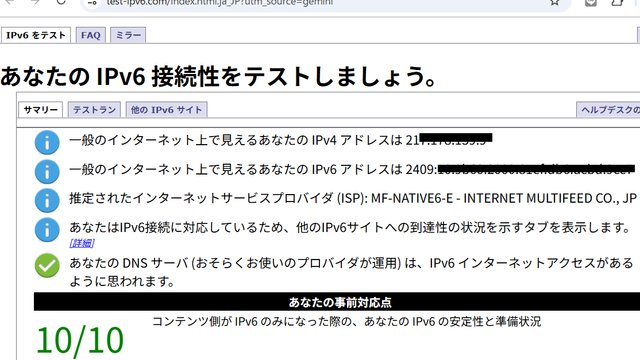The image size is (640, 360).
Task: Bookmark this page with the star icon
Action: (x=554, y=2)
